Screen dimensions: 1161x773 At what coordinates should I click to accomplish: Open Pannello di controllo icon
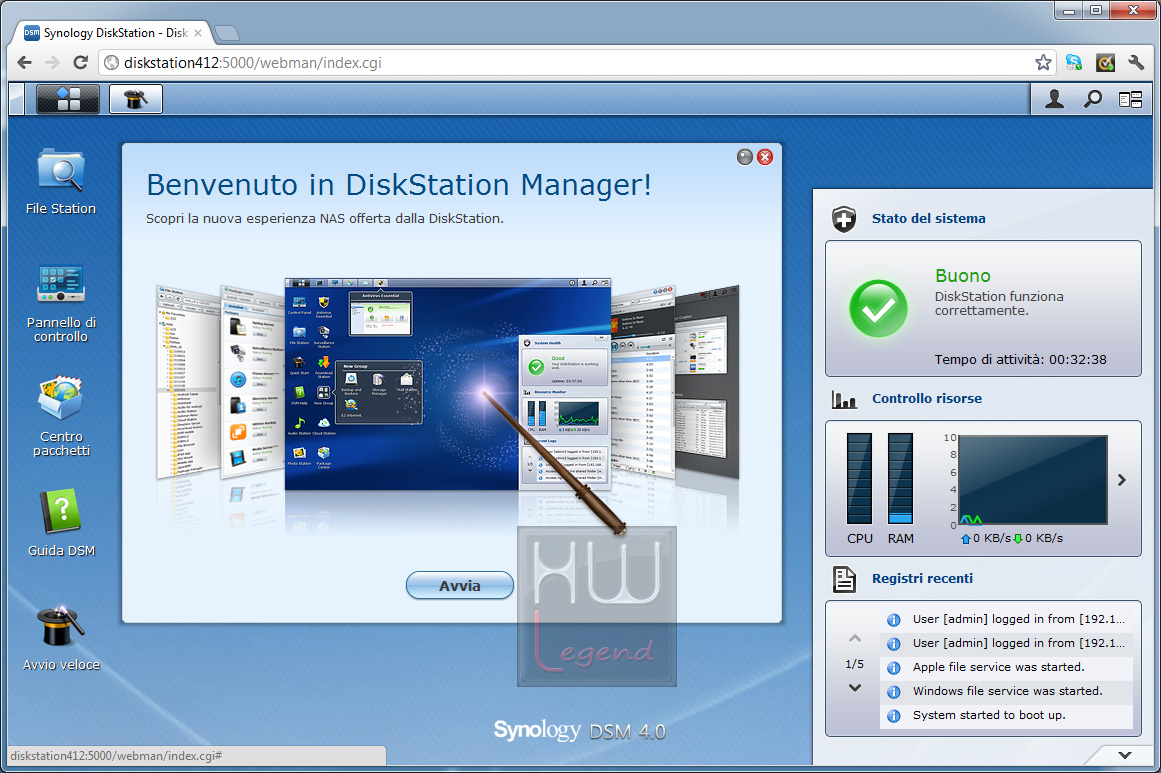(x=61, y=303)
